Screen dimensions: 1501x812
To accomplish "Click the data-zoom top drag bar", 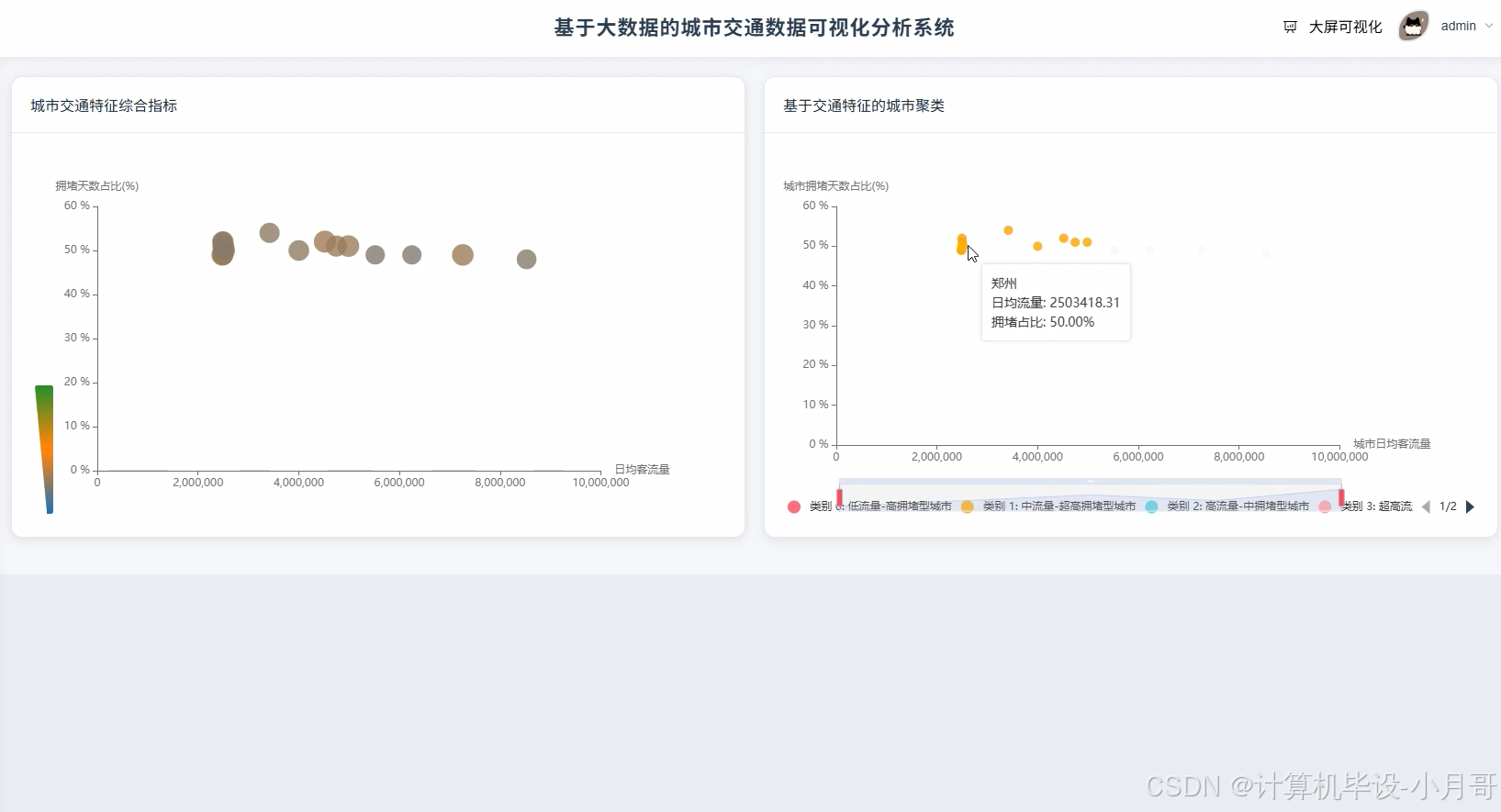I will (x=1090, y=481).
